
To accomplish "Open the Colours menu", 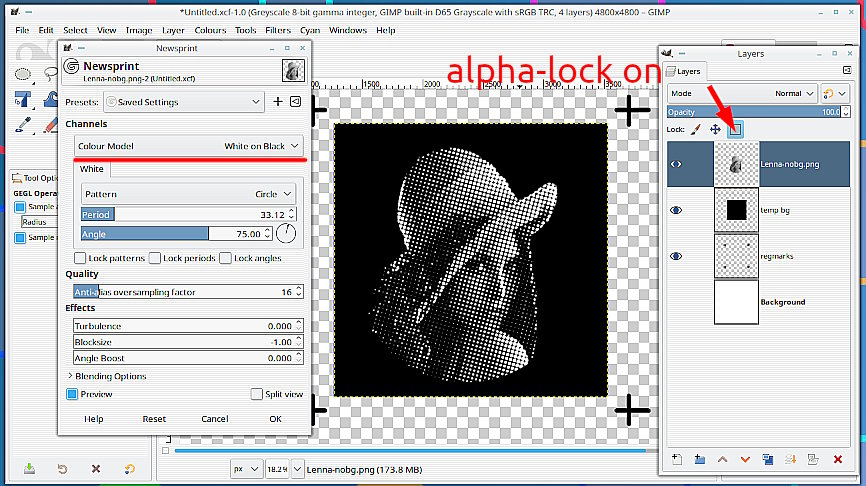I will 211,30.
